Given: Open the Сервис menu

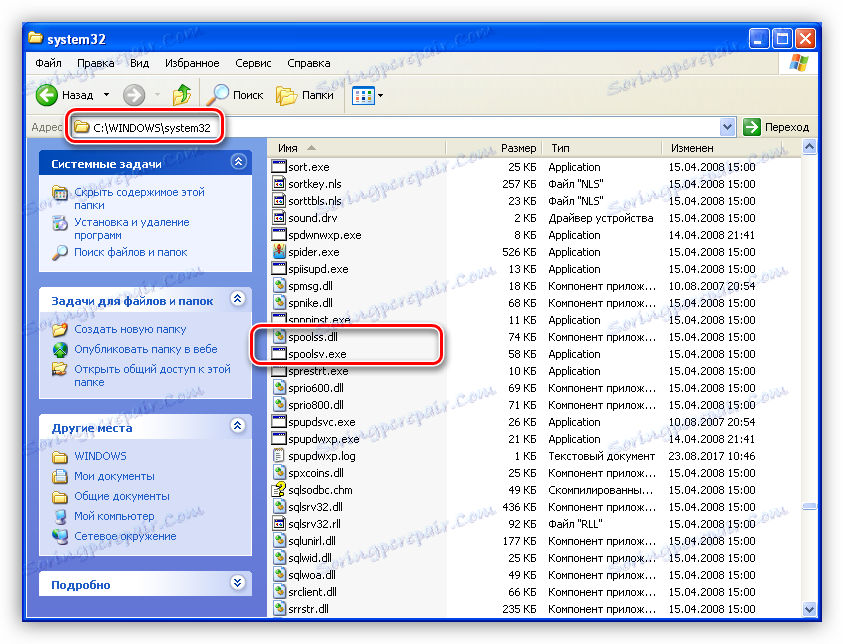Looking at the screenshot, I should point(253,63).
